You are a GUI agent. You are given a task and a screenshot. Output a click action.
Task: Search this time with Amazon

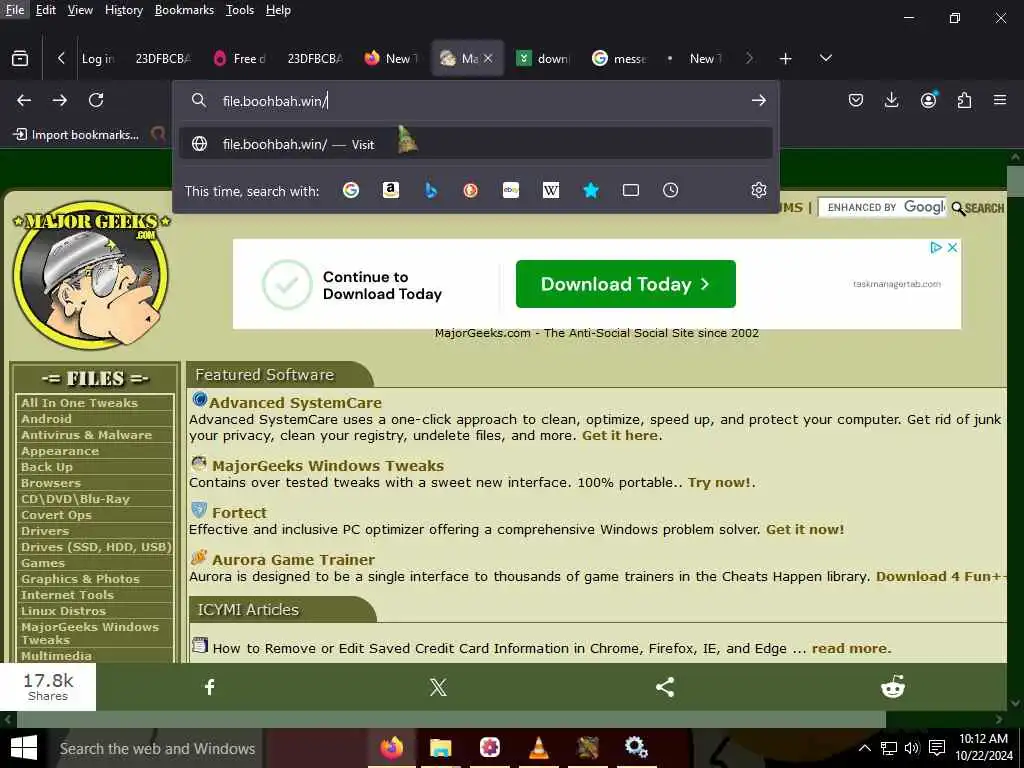pos(391,190)
